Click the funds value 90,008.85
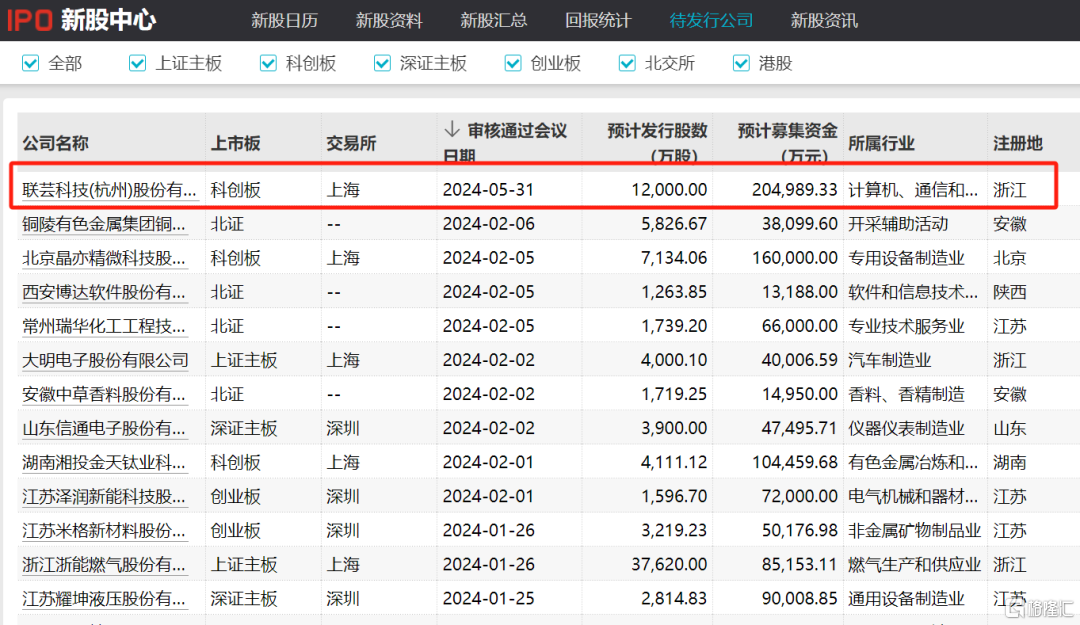 (x=800, y=599)
